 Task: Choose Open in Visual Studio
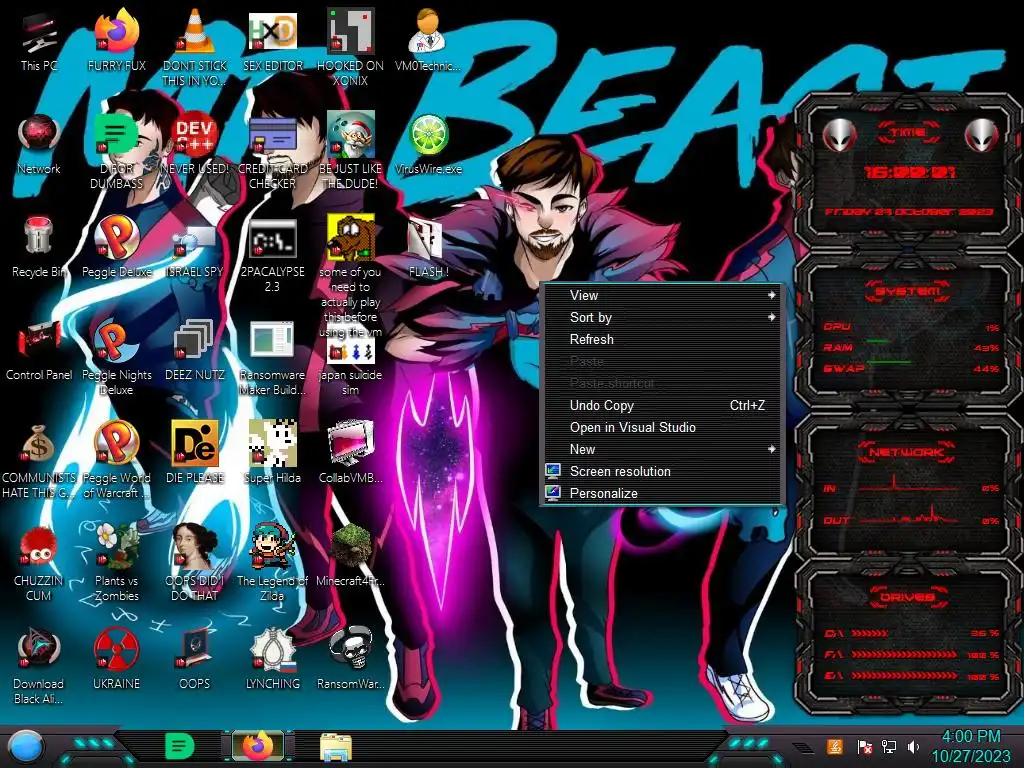click(x=662, y=428)
